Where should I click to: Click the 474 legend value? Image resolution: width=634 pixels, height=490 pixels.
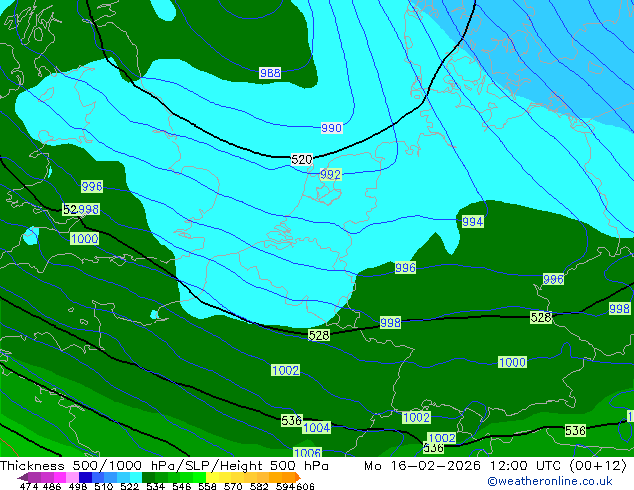[29, 486]
